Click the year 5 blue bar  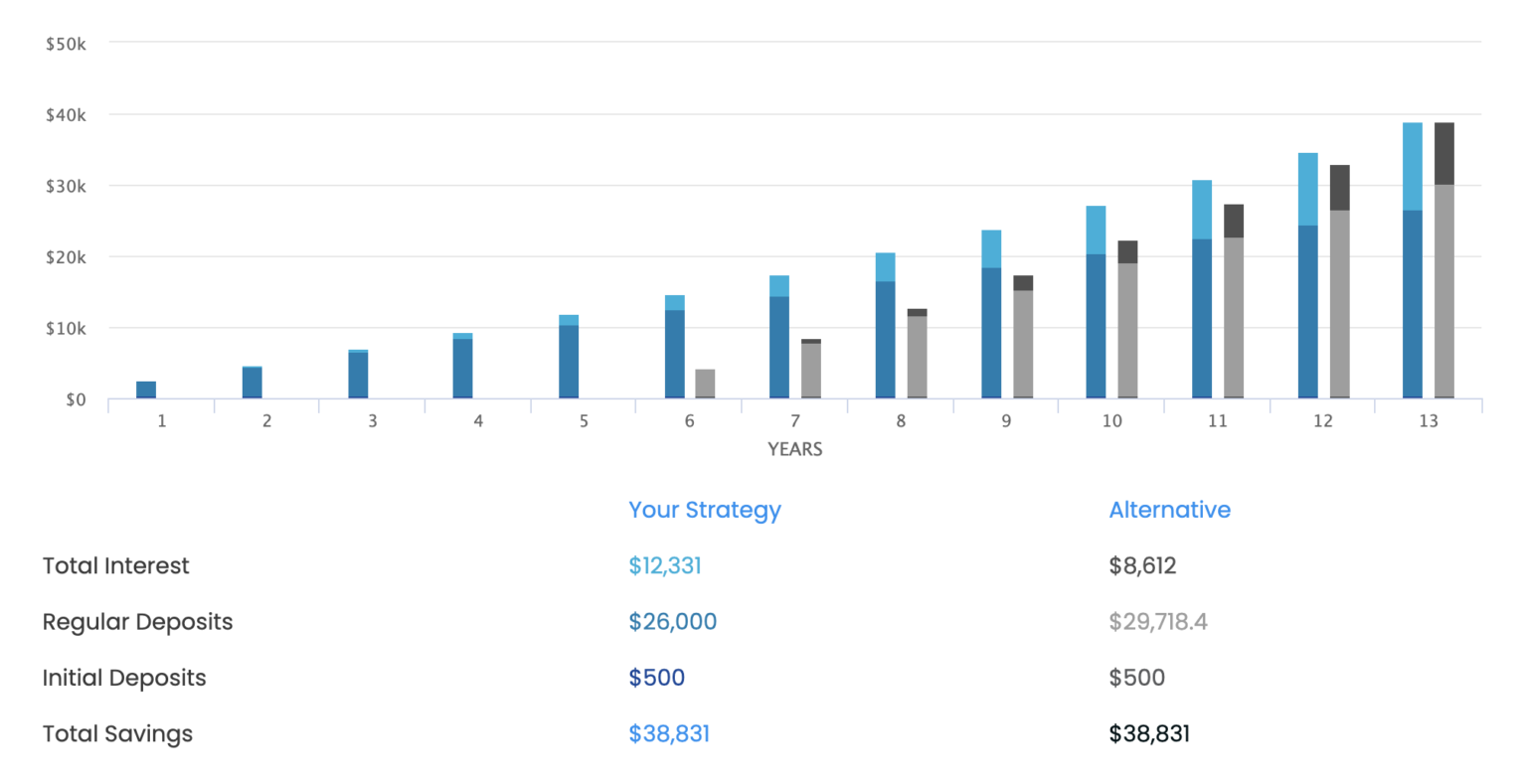coord(569,357)
